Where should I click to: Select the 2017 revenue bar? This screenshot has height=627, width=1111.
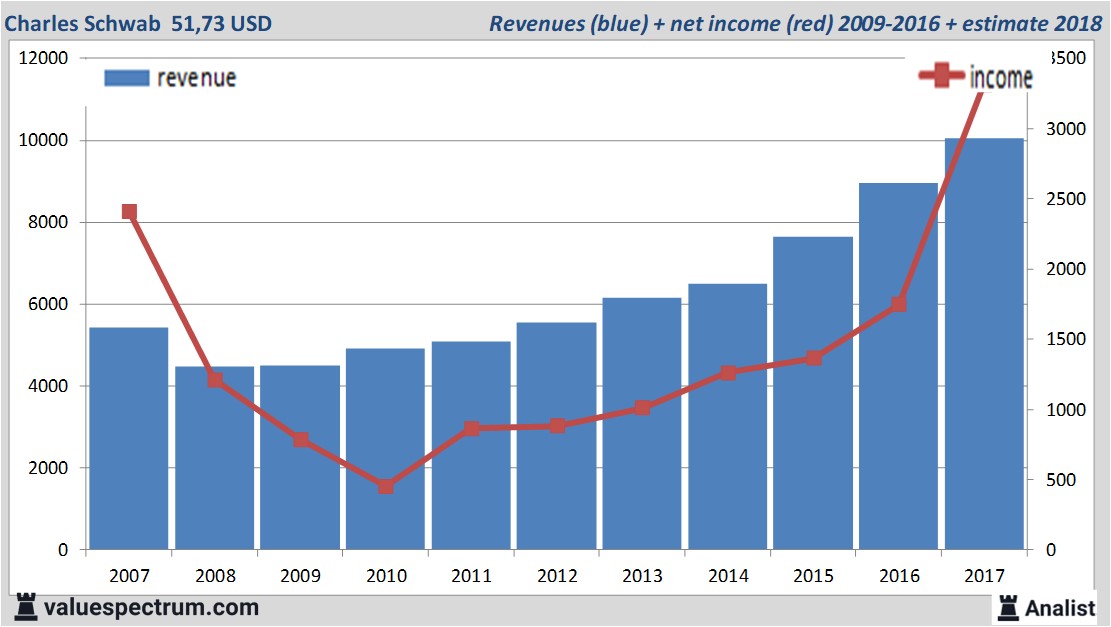[984, 344]
